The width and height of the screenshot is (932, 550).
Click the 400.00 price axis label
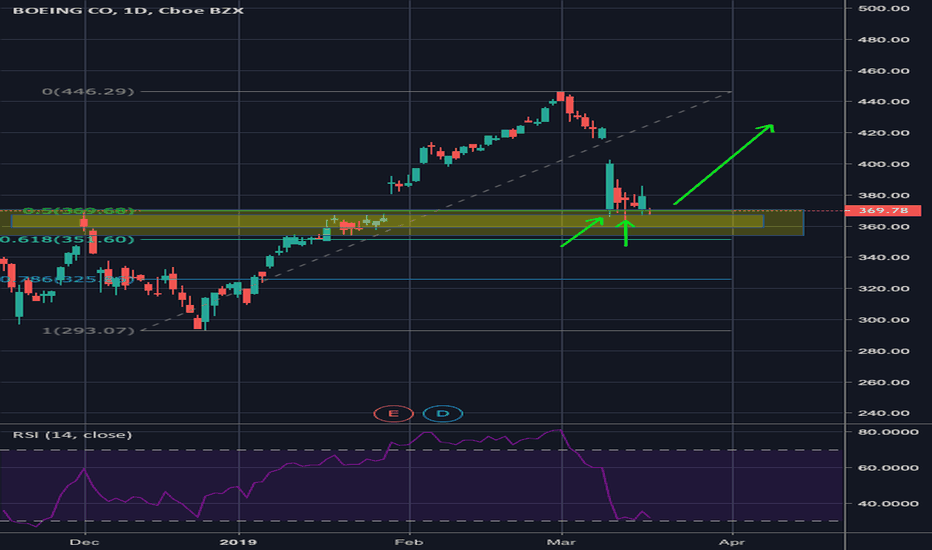point(883,164)
